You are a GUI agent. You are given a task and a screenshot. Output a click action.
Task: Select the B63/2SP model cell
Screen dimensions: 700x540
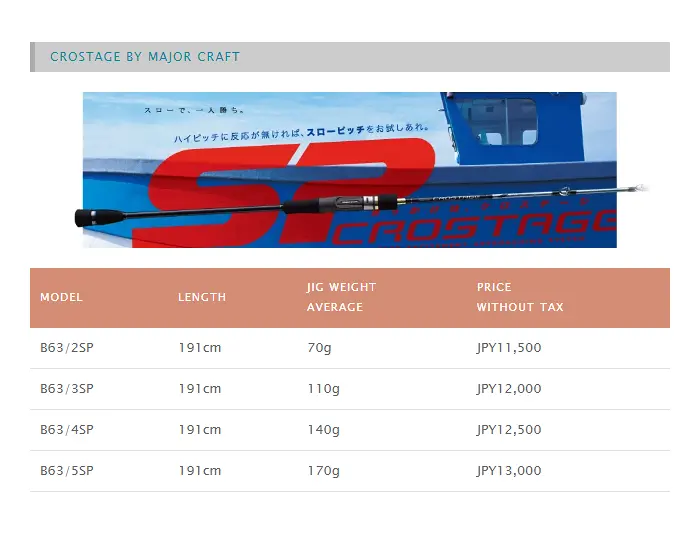click(67, 348)
